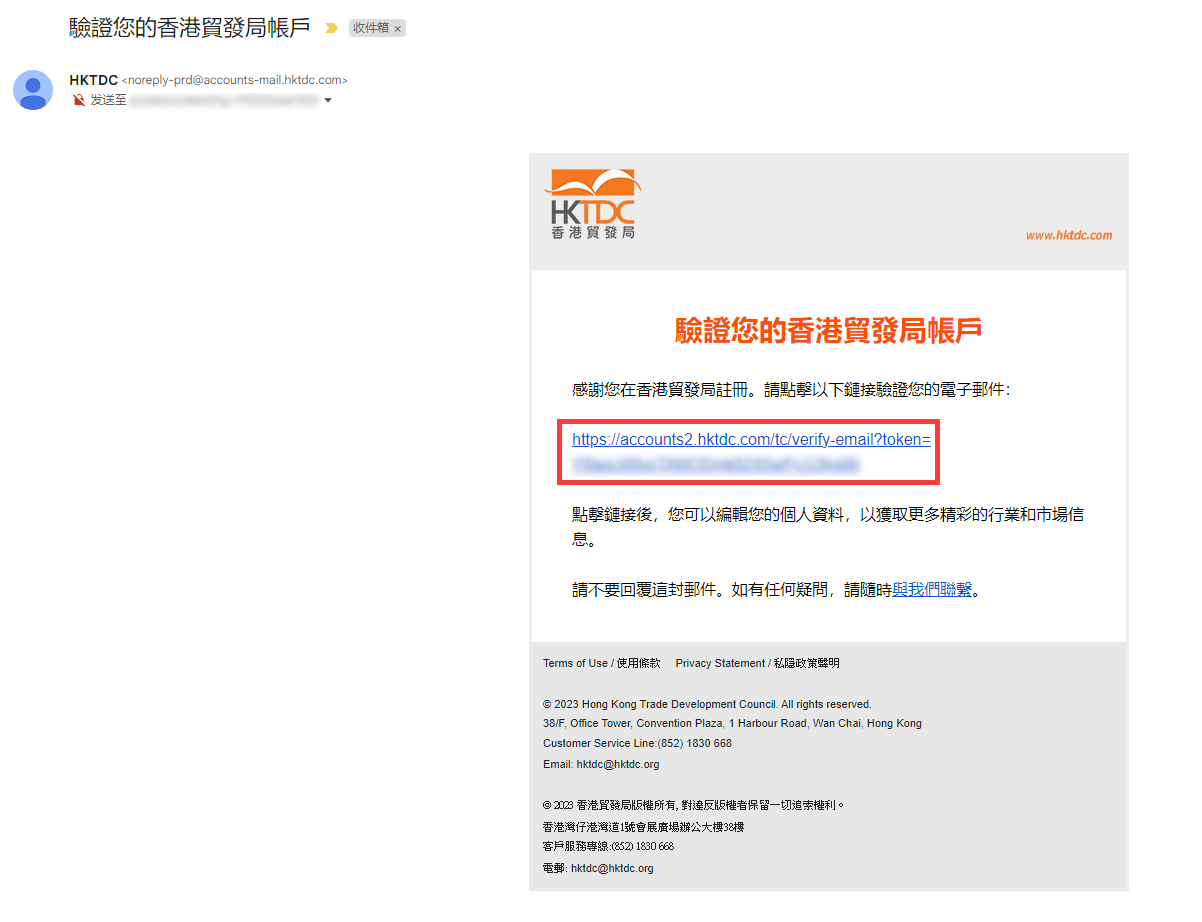Click the orange heading 驗證您的香港貿發局帳戶
The image size is (1202, 922).
click(x=828, y=331)
